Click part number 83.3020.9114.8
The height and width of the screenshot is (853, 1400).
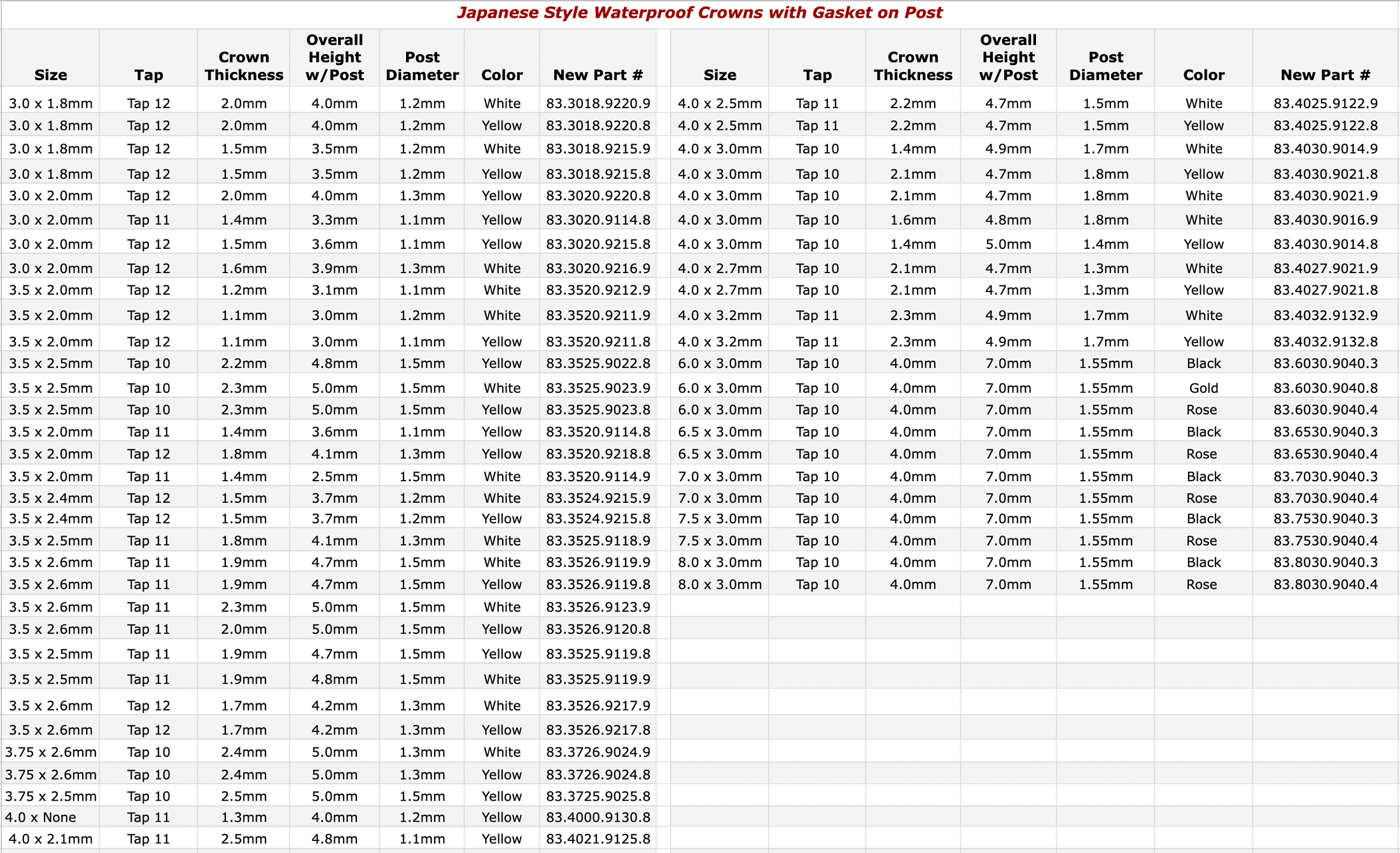[598, 220]
